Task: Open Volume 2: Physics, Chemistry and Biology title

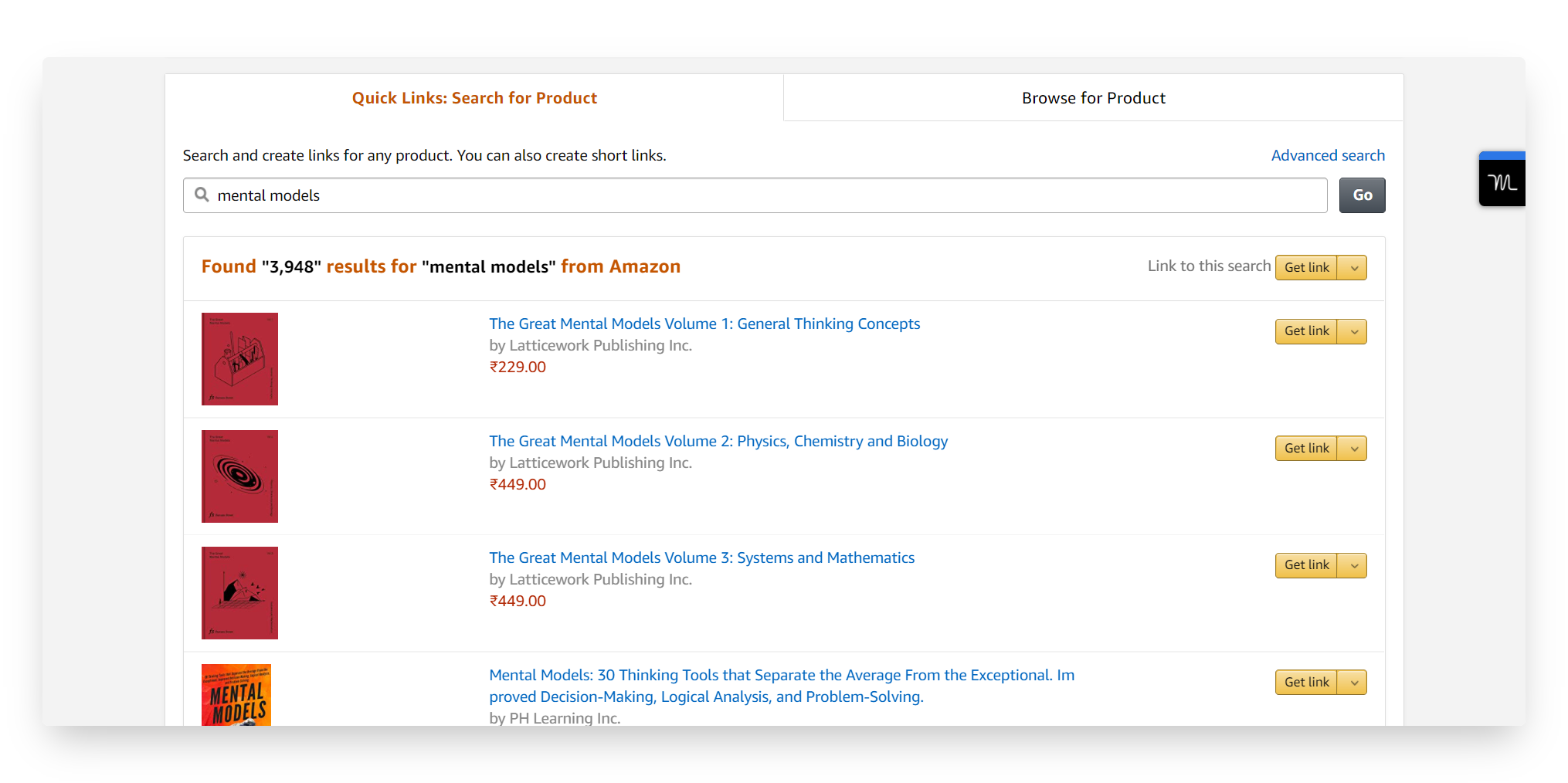Action: pos(718,441)
